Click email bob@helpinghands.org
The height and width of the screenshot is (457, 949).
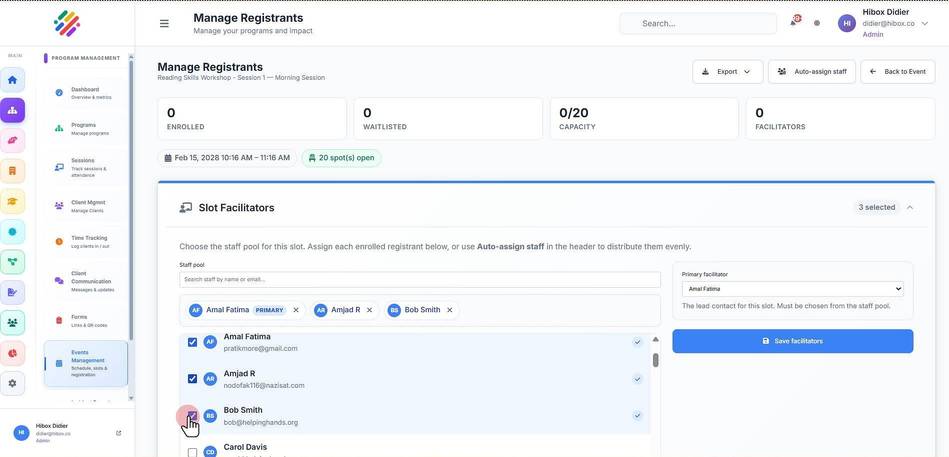tap(261, 422)
